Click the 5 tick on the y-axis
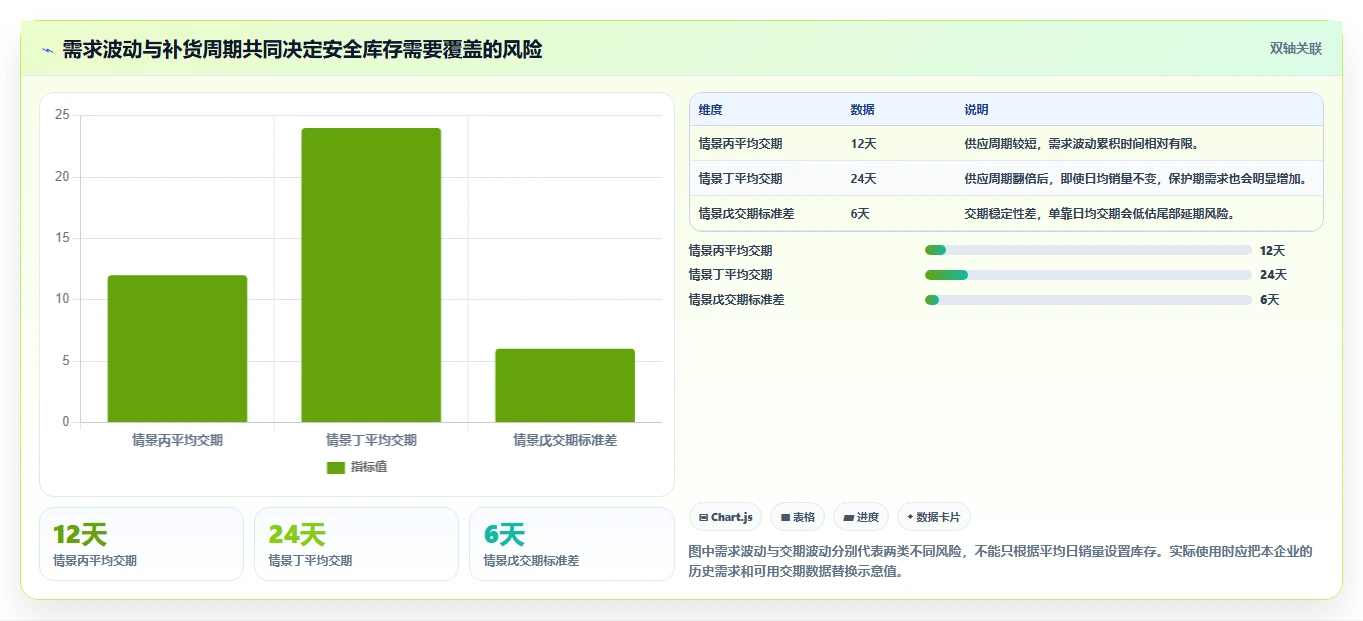The width and height of the screenshot is (1363, 621). coord(66,361)
